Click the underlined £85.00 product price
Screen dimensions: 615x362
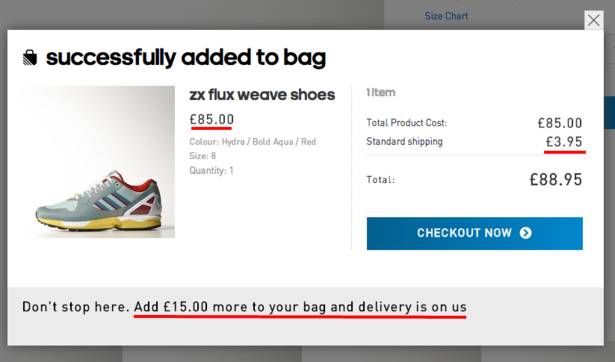pos(212,119)
